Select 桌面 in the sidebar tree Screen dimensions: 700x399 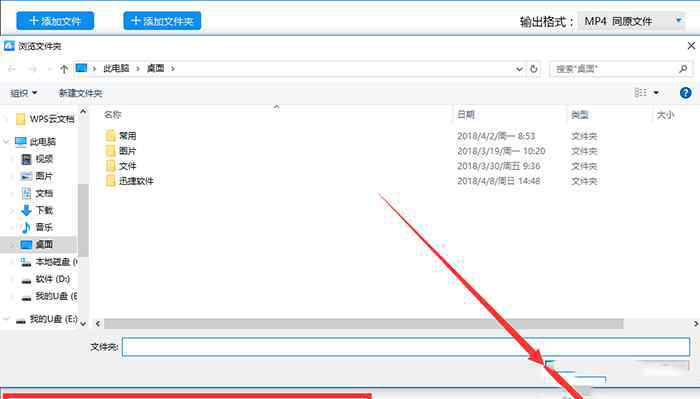click(44, 245)
